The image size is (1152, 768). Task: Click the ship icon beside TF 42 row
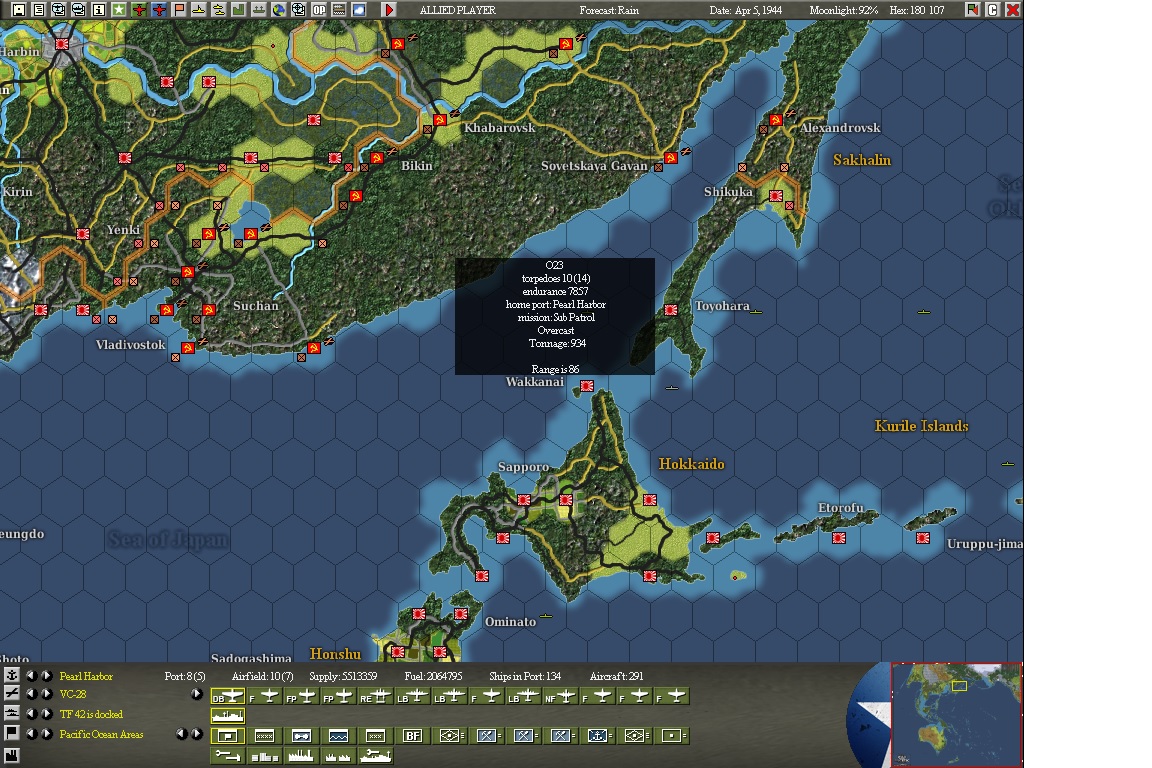(x=12, y=714)
